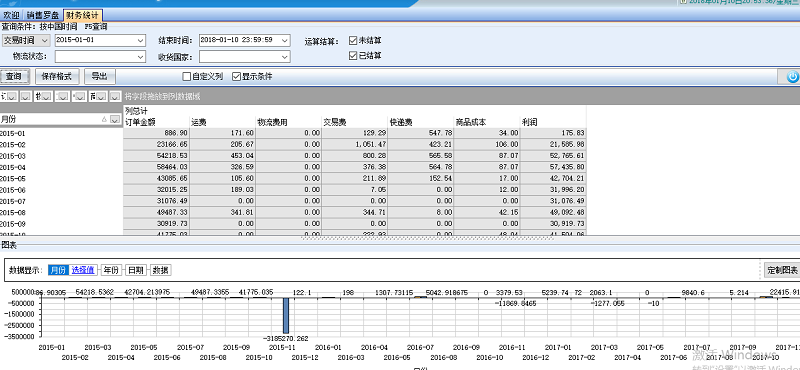Click the 定制图表 button
The width and height of the screenshot is (800, 370).
point(782,270)
